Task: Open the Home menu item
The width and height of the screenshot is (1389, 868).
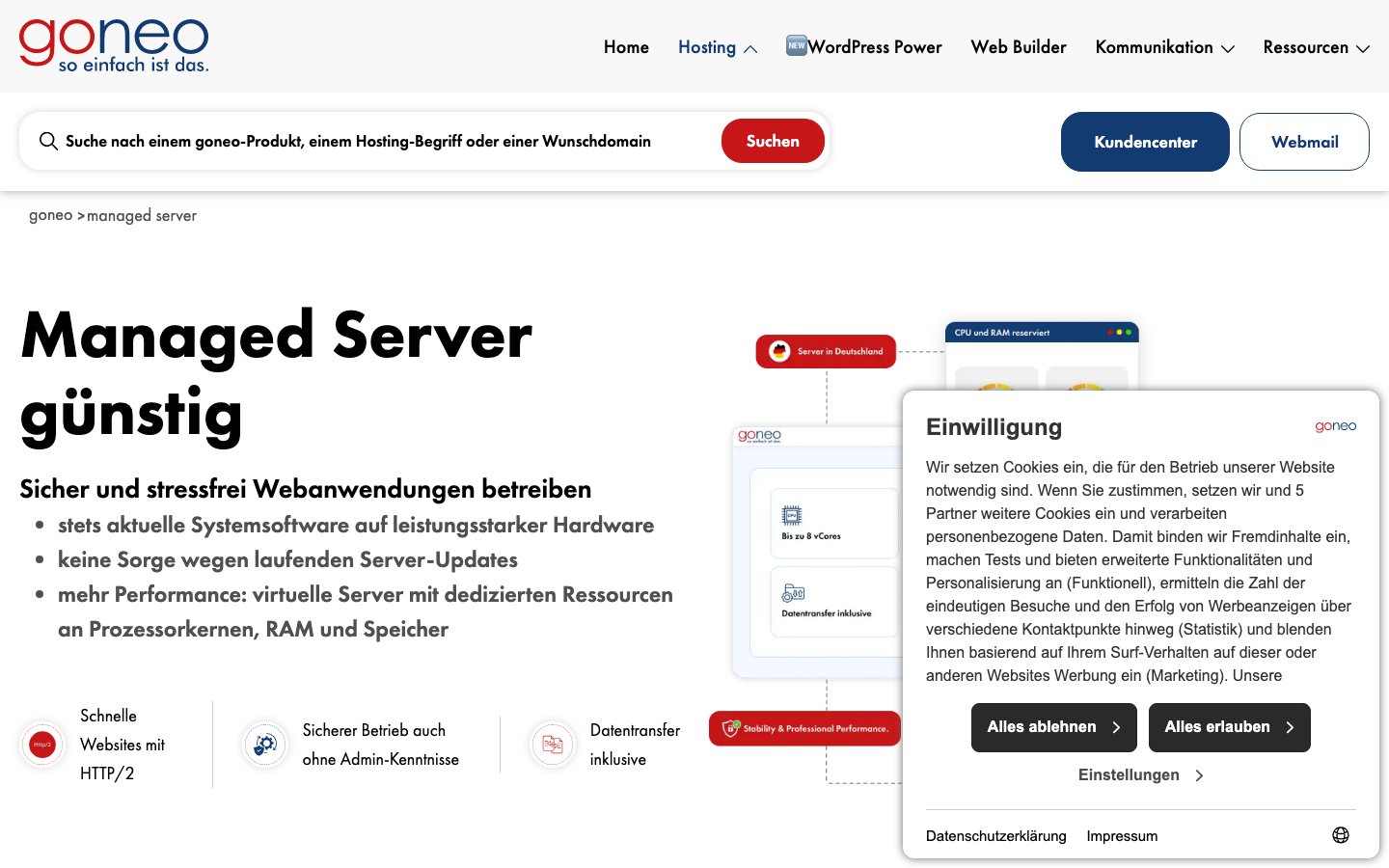Action: coord(626,47)
